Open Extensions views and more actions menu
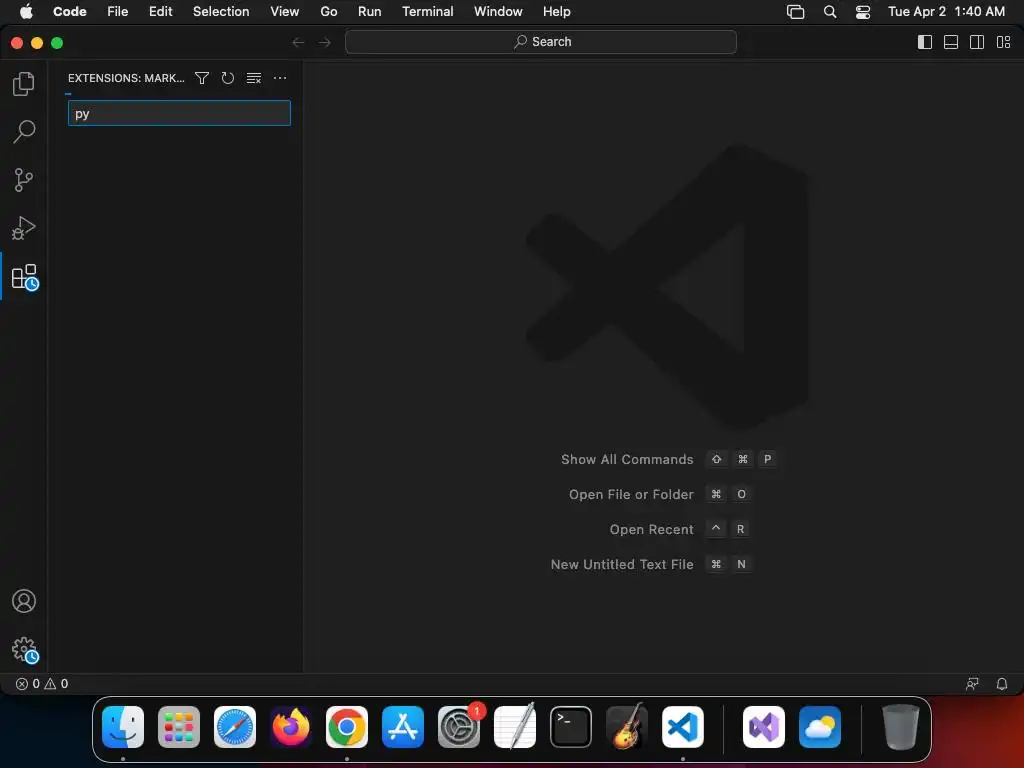Screen dimensions: 1024x768 (280, 78)
